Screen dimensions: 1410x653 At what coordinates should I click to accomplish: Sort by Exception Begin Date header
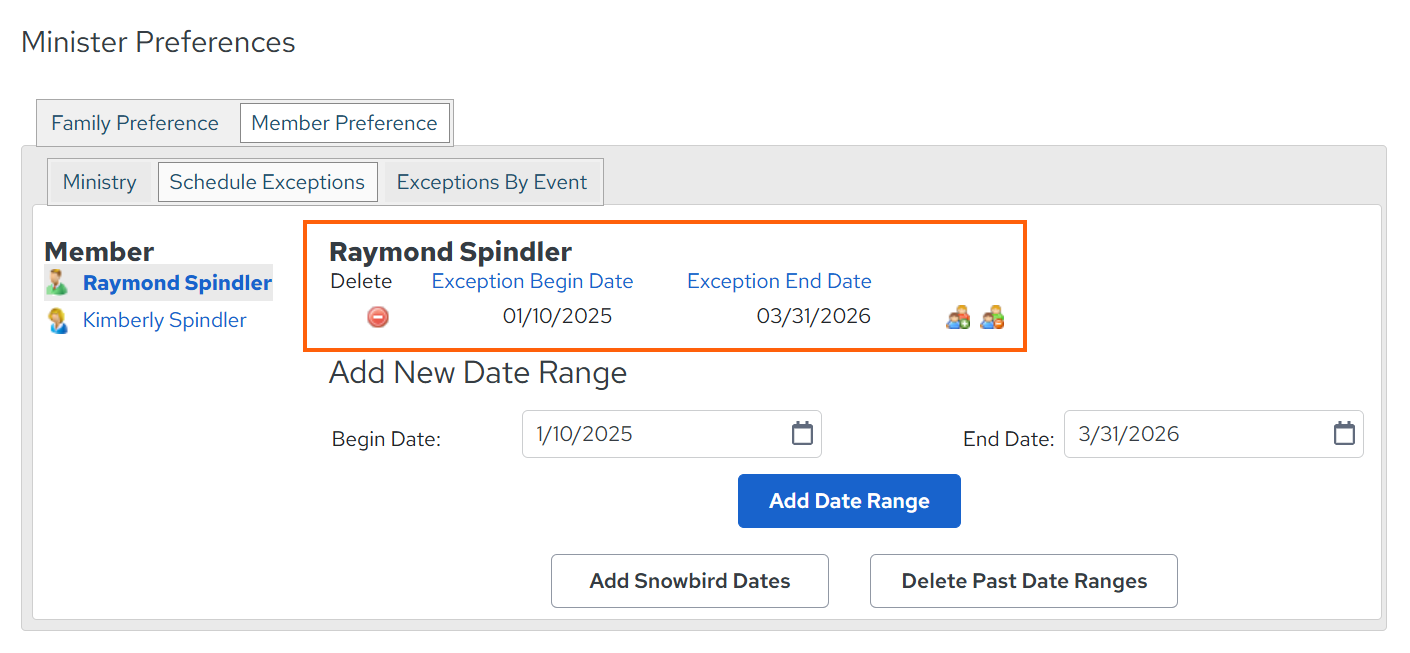pos(532,281)
